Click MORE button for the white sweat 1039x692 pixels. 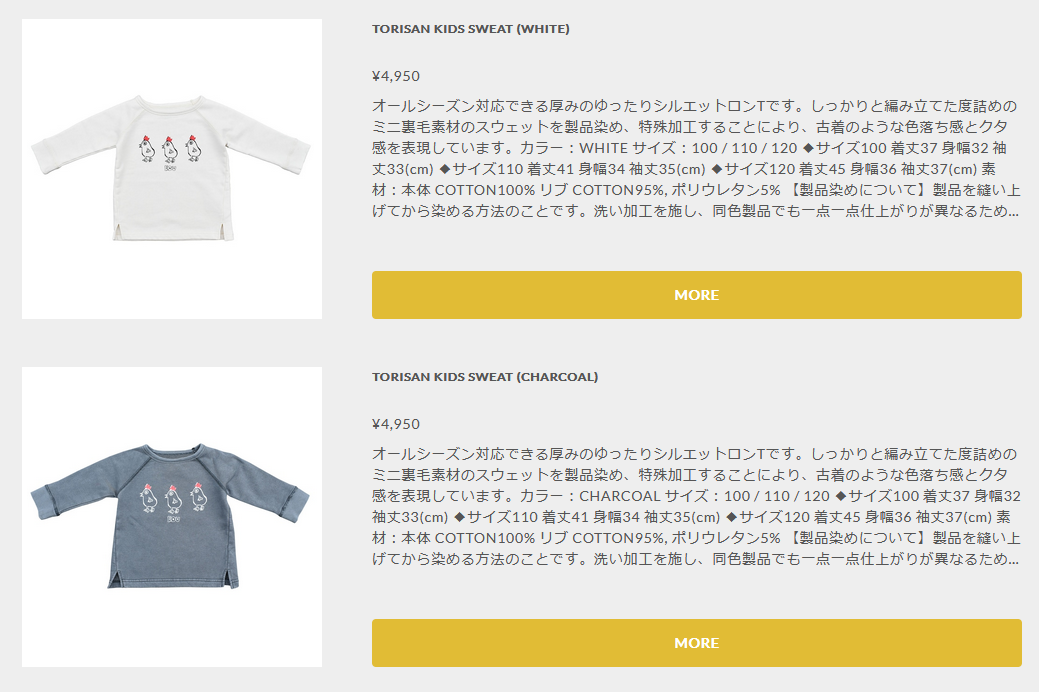(696, 295)
